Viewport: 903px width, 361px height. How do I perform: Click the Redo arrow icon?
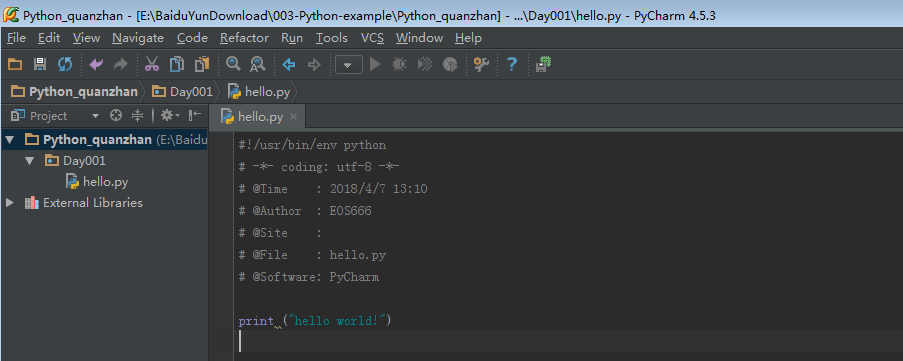[120, 64]
